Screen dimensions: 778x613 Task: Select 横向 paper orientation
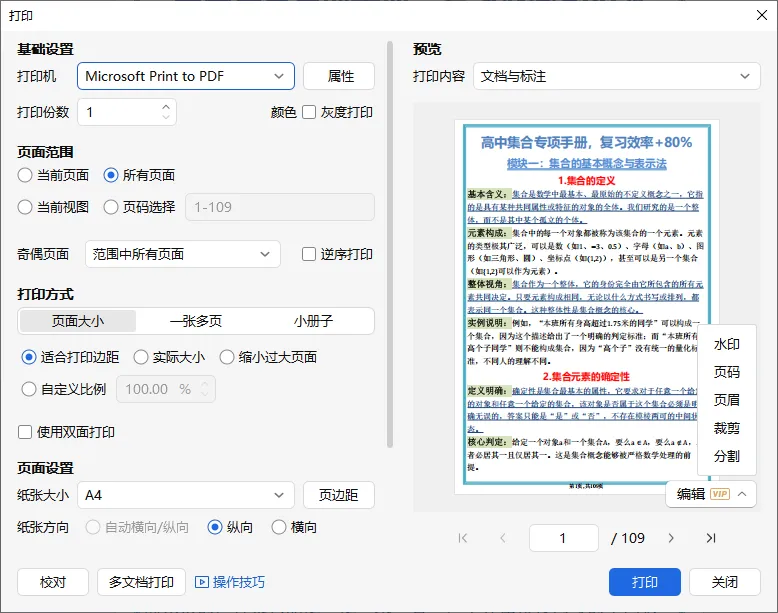coord(279,527)
